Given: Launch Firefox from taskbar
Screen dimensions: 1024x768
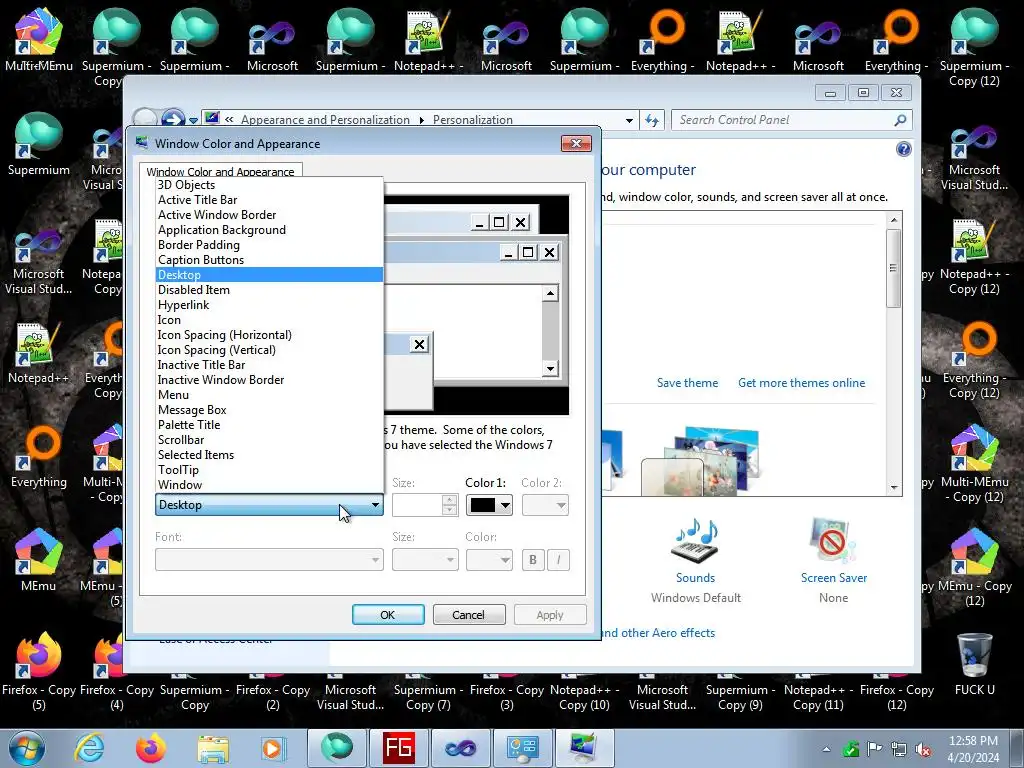Looking at the screenshot, I should [x=151, y=748].
